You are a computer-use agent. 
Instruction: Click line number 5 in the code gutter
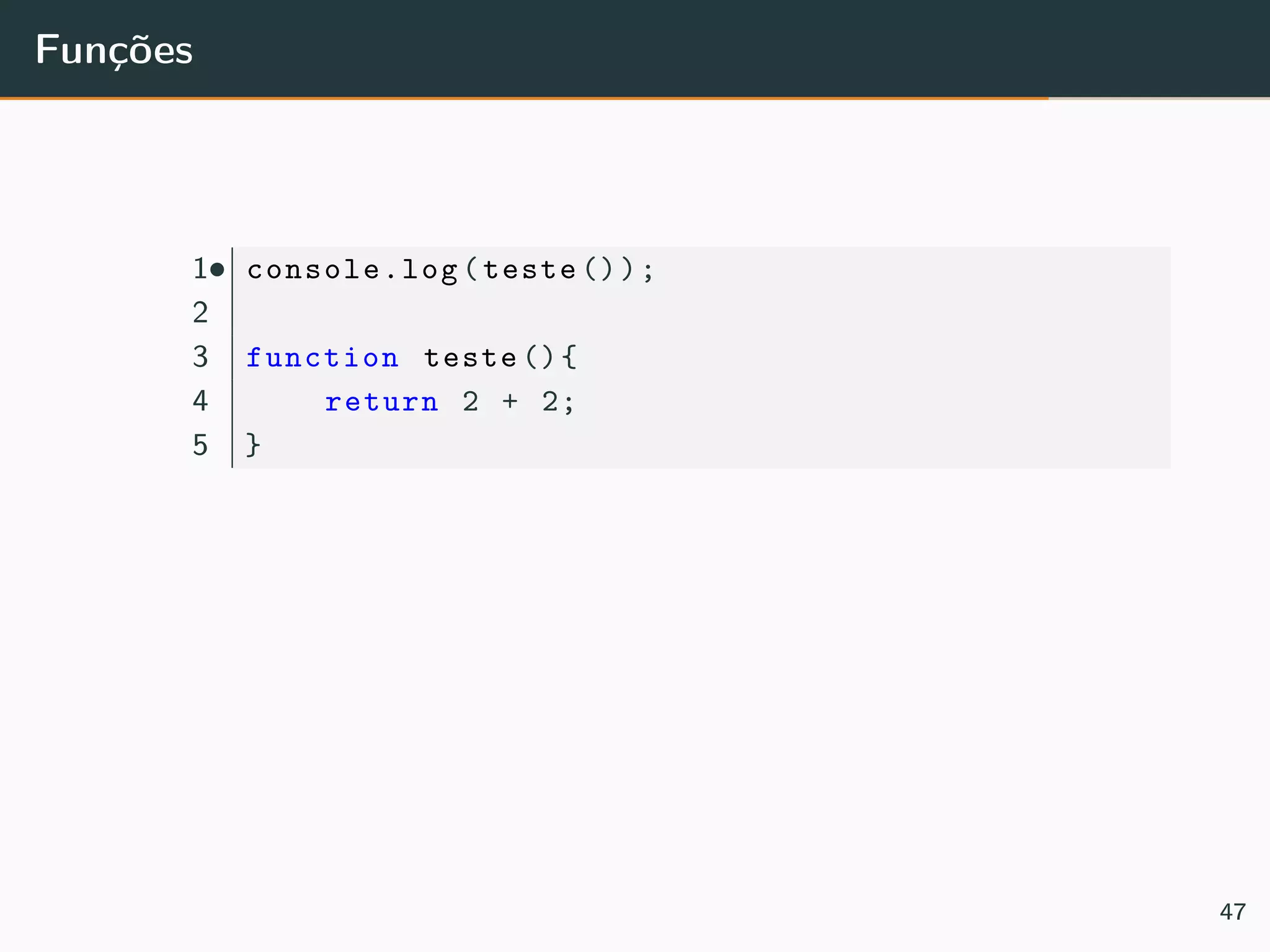pos(200,445)
